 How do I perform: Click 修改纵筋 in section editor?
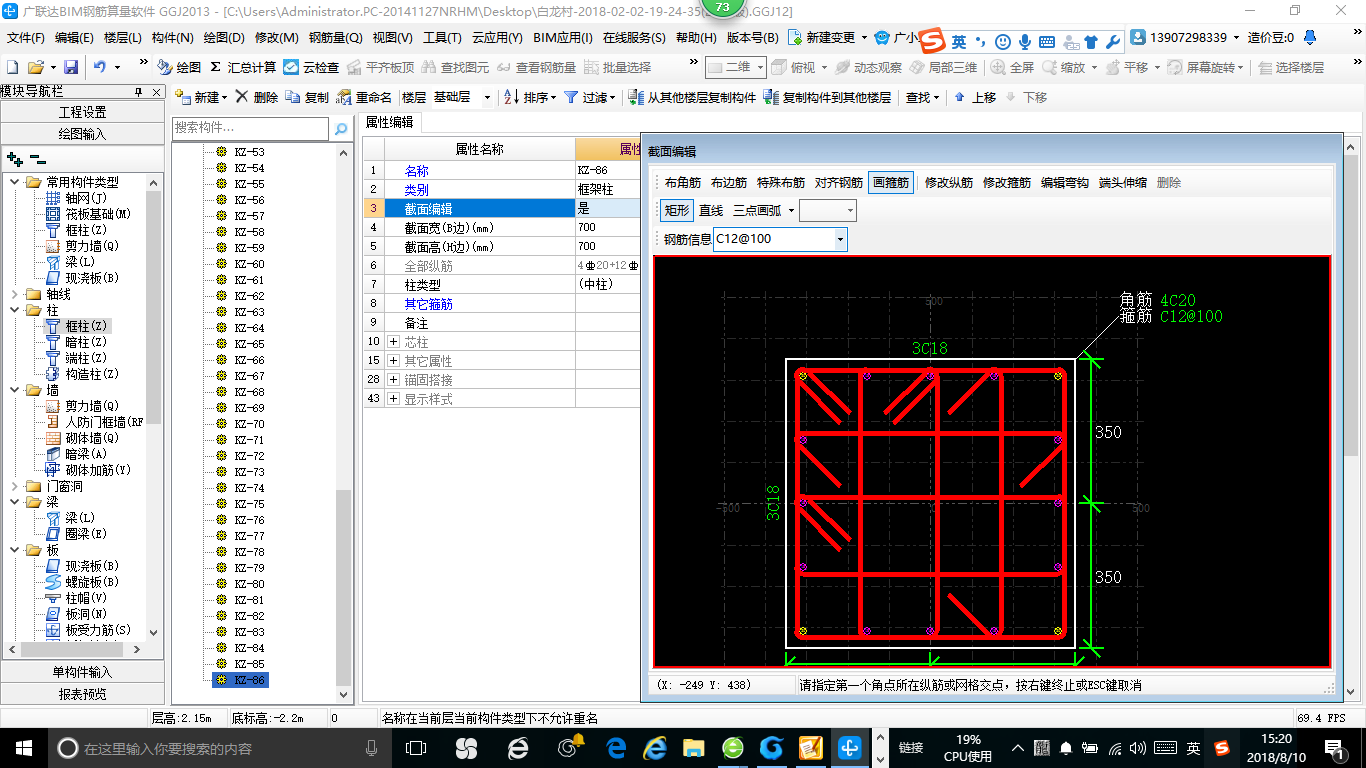coord(949,182)
